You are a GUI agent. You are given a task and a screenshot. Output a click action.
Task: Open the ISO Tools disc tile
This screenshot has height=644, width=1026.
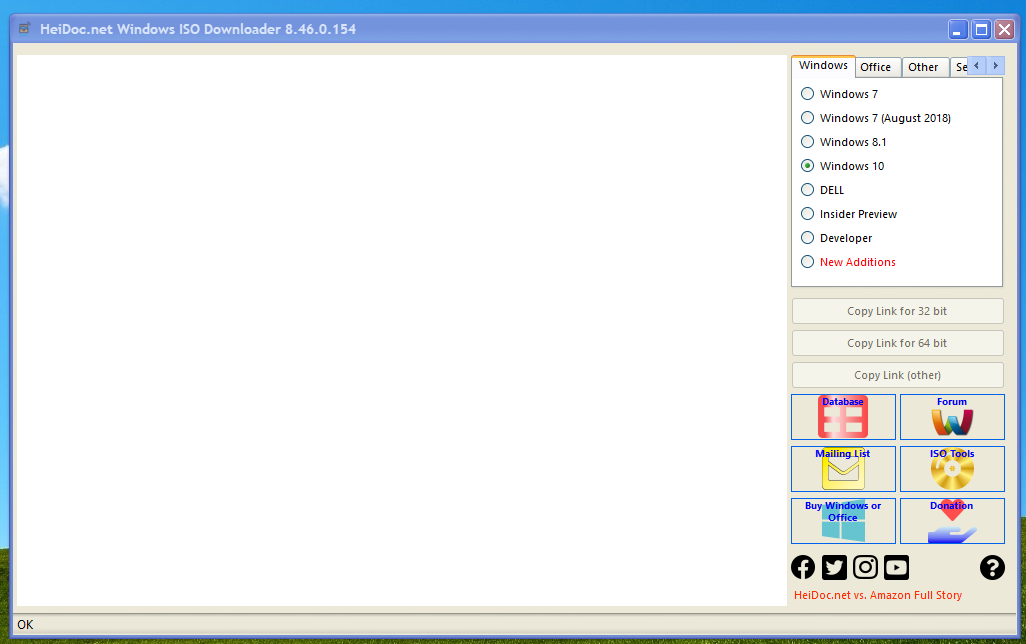pos(952,469)
